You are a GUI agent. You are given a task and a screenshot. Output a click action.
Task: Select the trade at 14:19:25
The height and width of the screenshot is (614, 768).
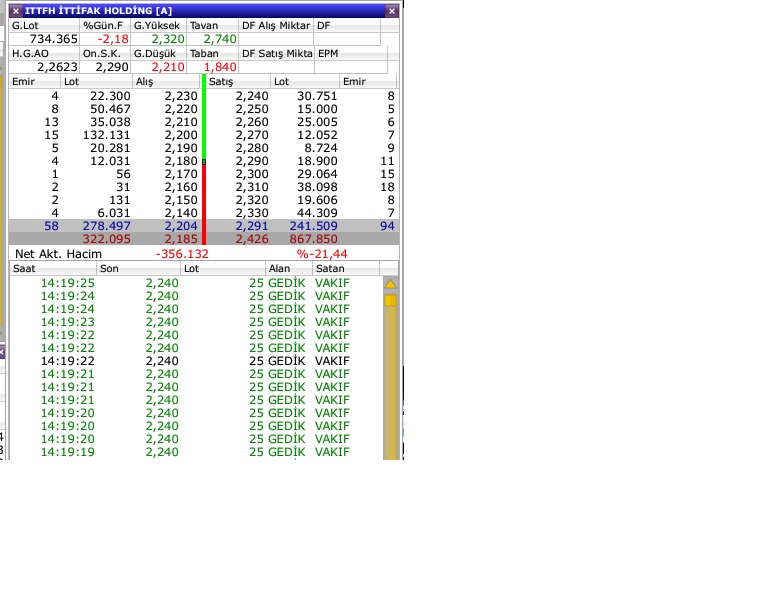pos(196,283)
